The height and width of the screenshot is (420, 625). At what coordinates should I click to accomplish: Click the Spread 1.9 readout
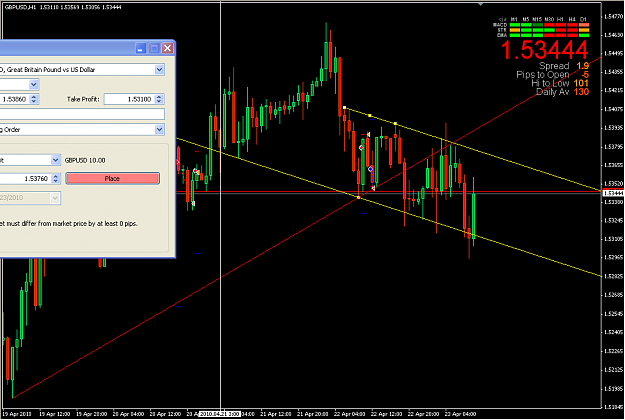point(564,66)
